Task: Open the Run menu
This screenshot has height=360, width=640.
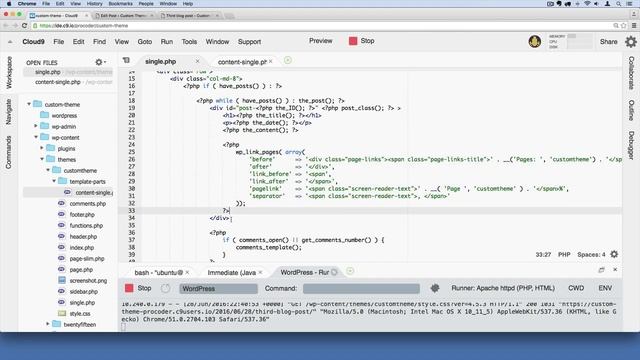Action: pos(167,42)
